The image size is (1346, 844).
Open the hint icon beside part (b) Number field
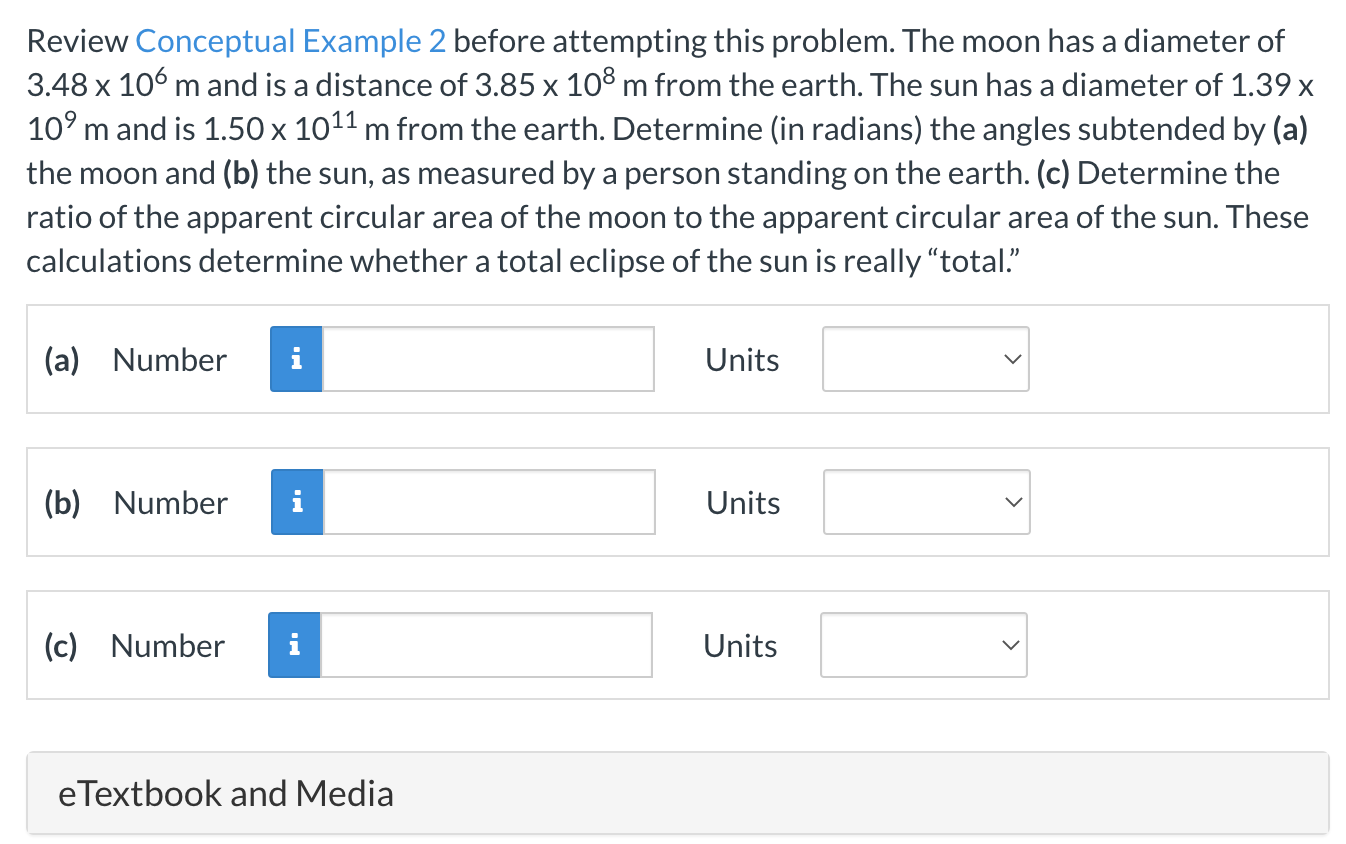pos(296,502)
